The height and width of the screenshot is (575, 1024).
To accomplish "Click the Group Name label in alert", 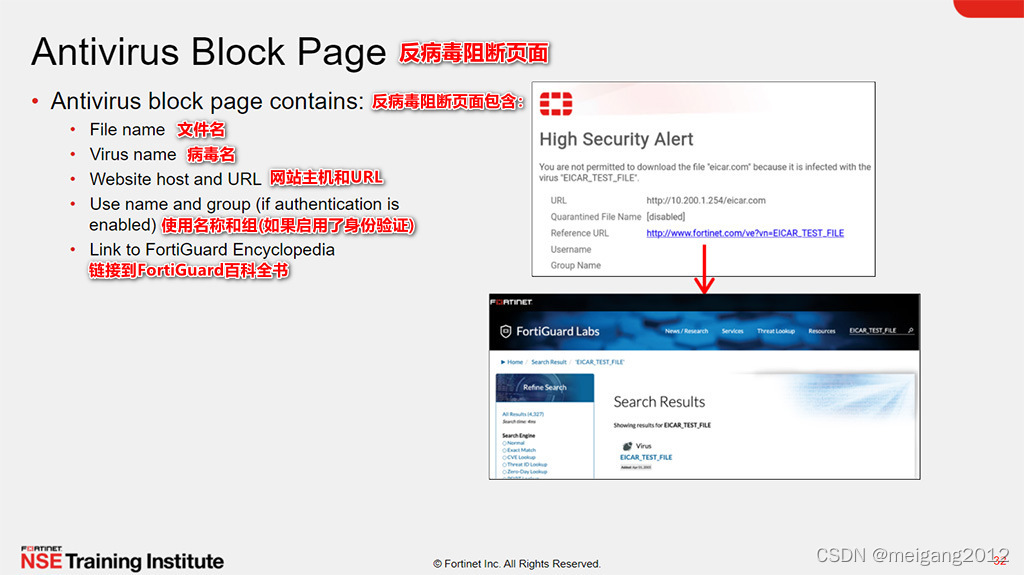I will 575,265.
